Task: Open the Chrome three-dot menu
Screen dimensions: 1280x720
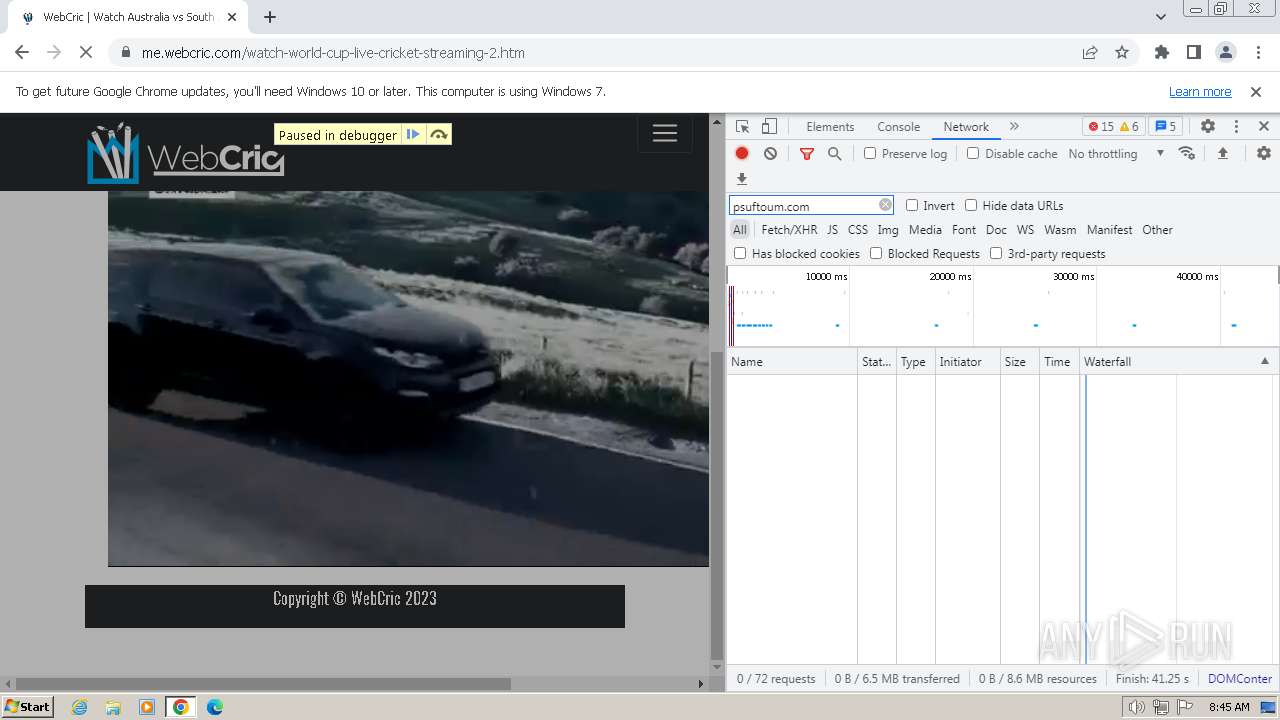Action: [x=1257, y=52]
